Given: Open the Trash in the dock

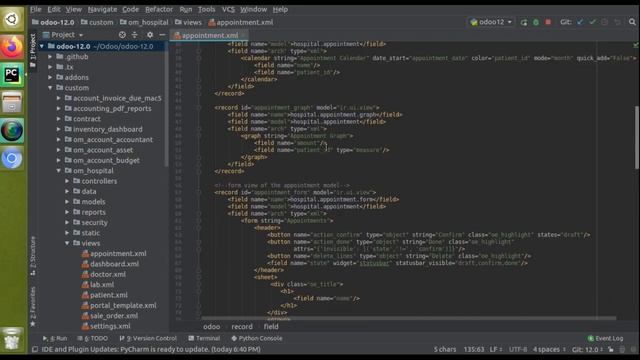Looking at the screenshot, I should (x=12, y=339).
